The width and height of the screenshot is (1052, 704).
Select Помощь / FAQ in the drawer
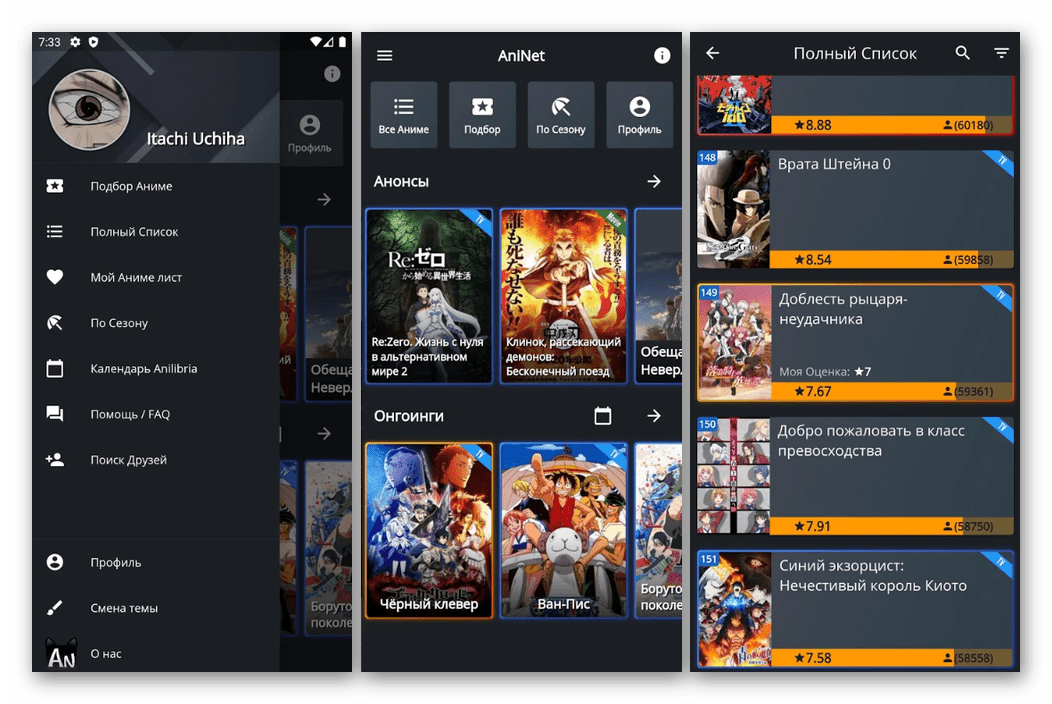click(130, 414)
